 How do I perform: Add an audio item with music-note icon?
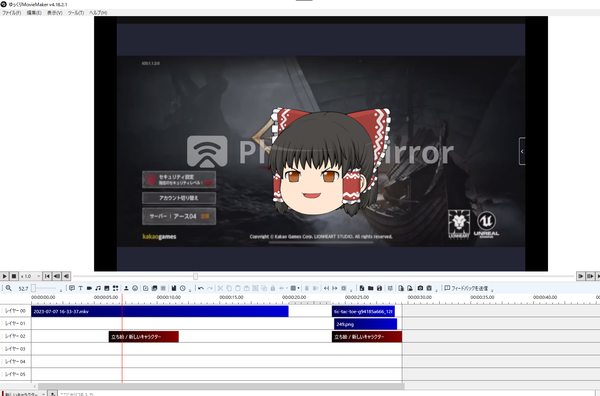(98, 288)
